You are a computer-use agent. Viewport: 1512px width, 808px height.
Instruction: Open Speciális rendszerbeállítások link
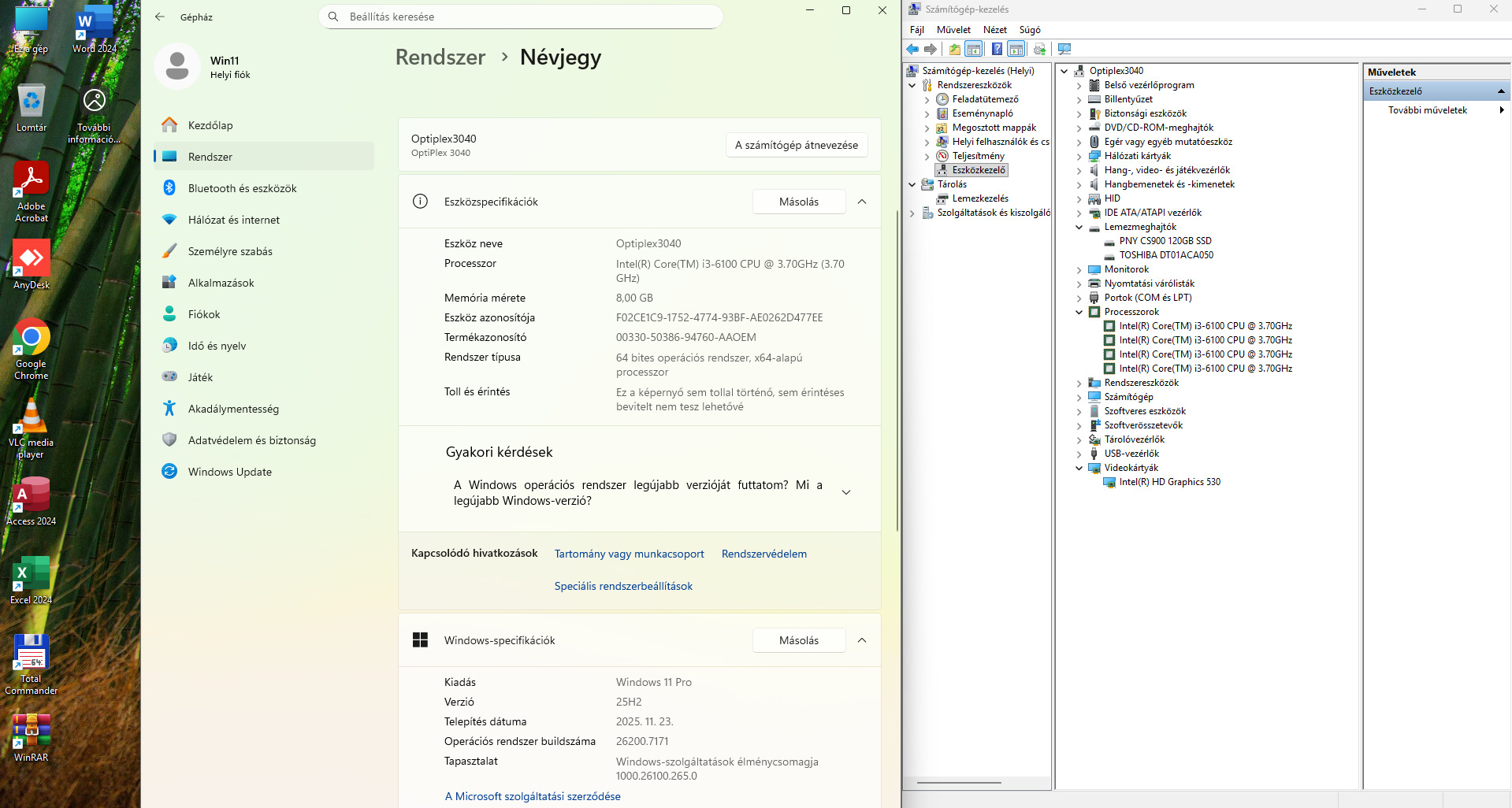pos(623,586)
